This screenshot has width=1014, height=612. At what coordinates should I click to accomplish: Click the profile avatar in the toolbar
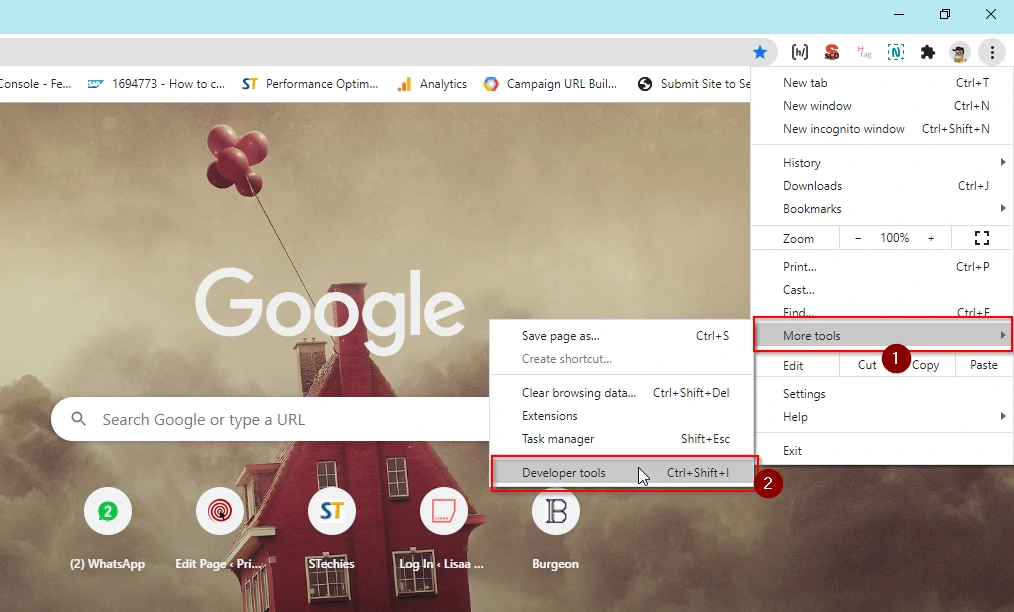coord(959,52)
